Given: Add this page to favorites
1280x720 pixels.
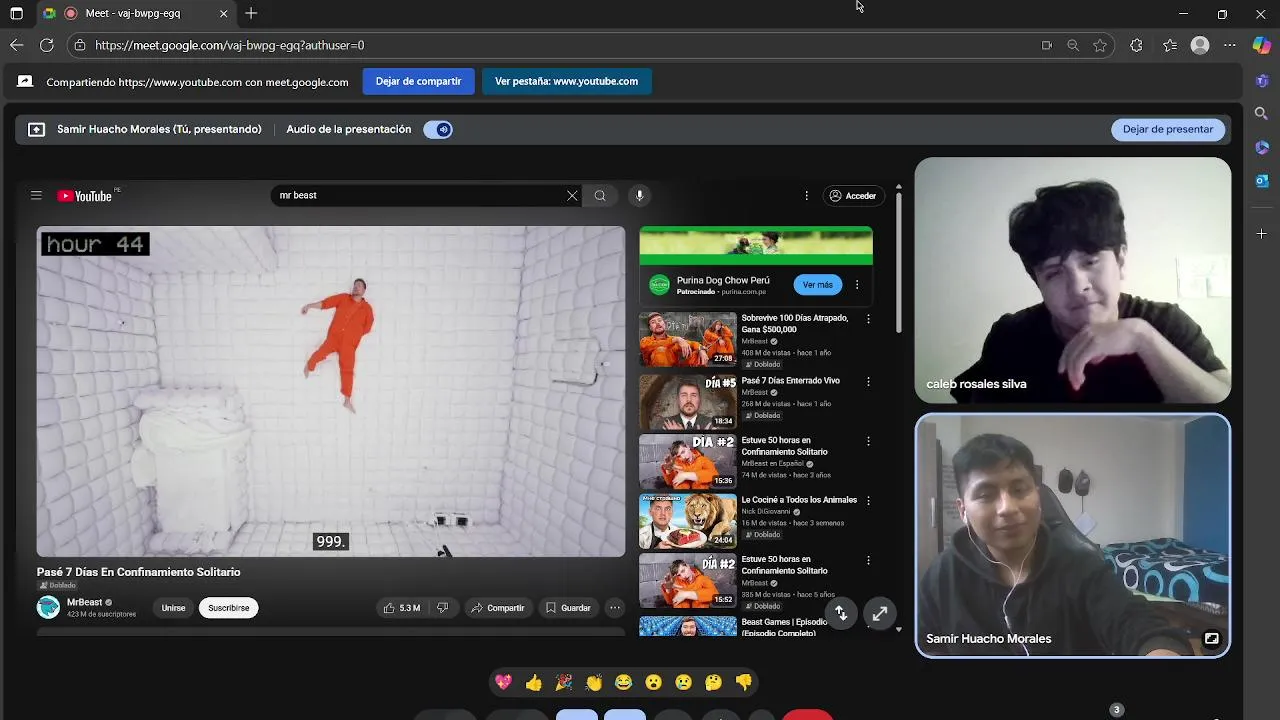Looking at the screenshot, I should [1100, 45].
